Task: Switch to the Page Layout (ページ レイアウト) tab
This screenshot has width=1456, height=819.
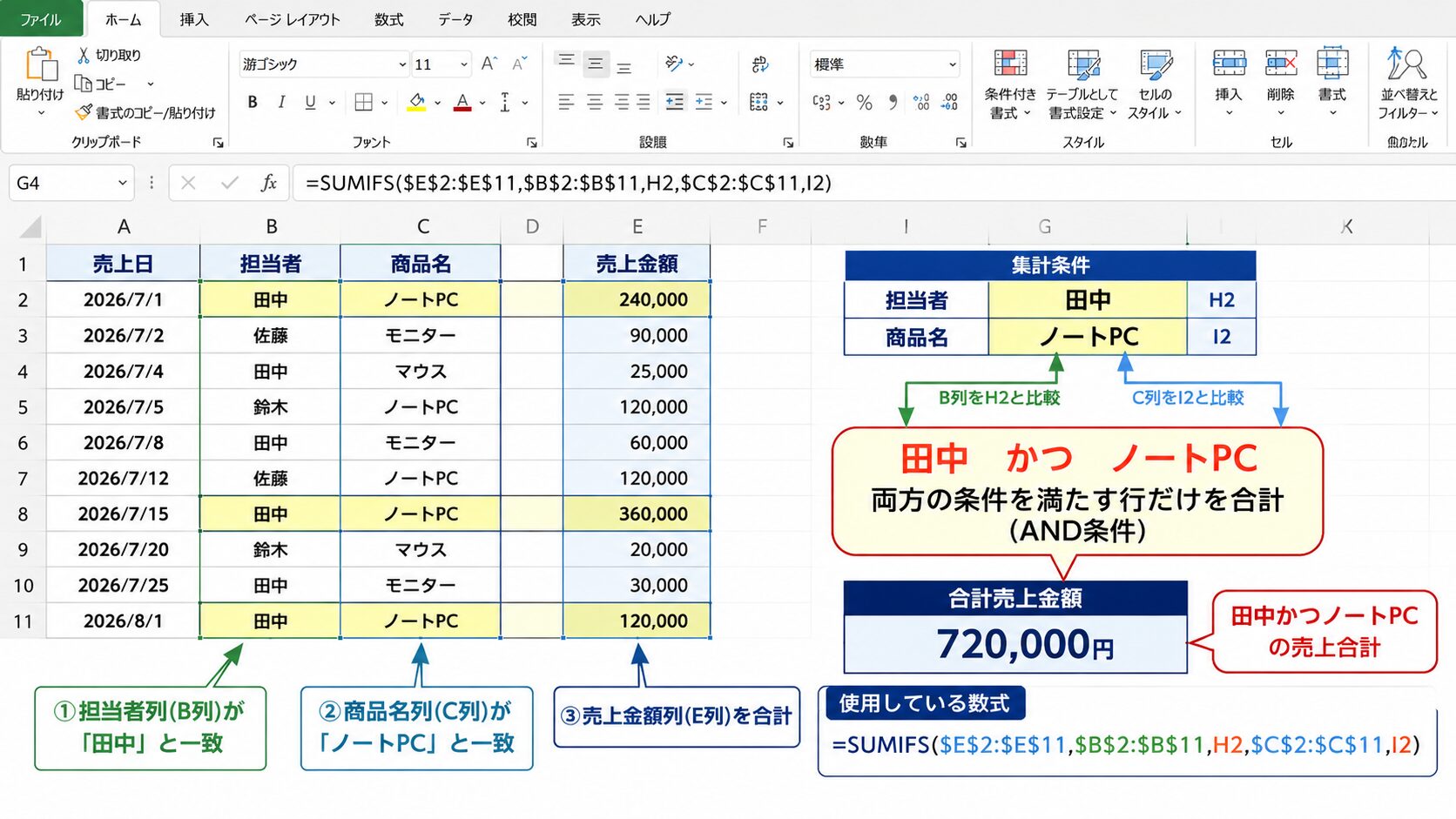Action: click(x=292, y=19)
